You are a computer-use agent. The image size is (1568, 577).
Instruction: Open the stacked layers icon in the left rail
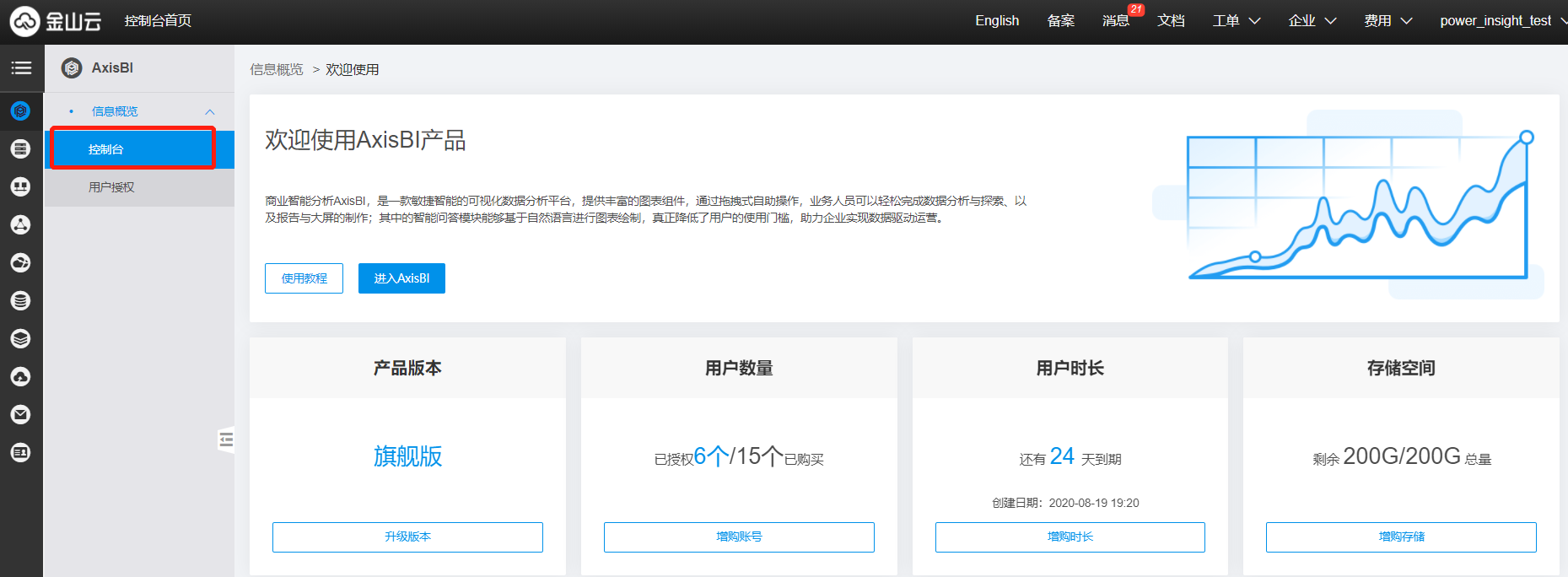[20, 338]
